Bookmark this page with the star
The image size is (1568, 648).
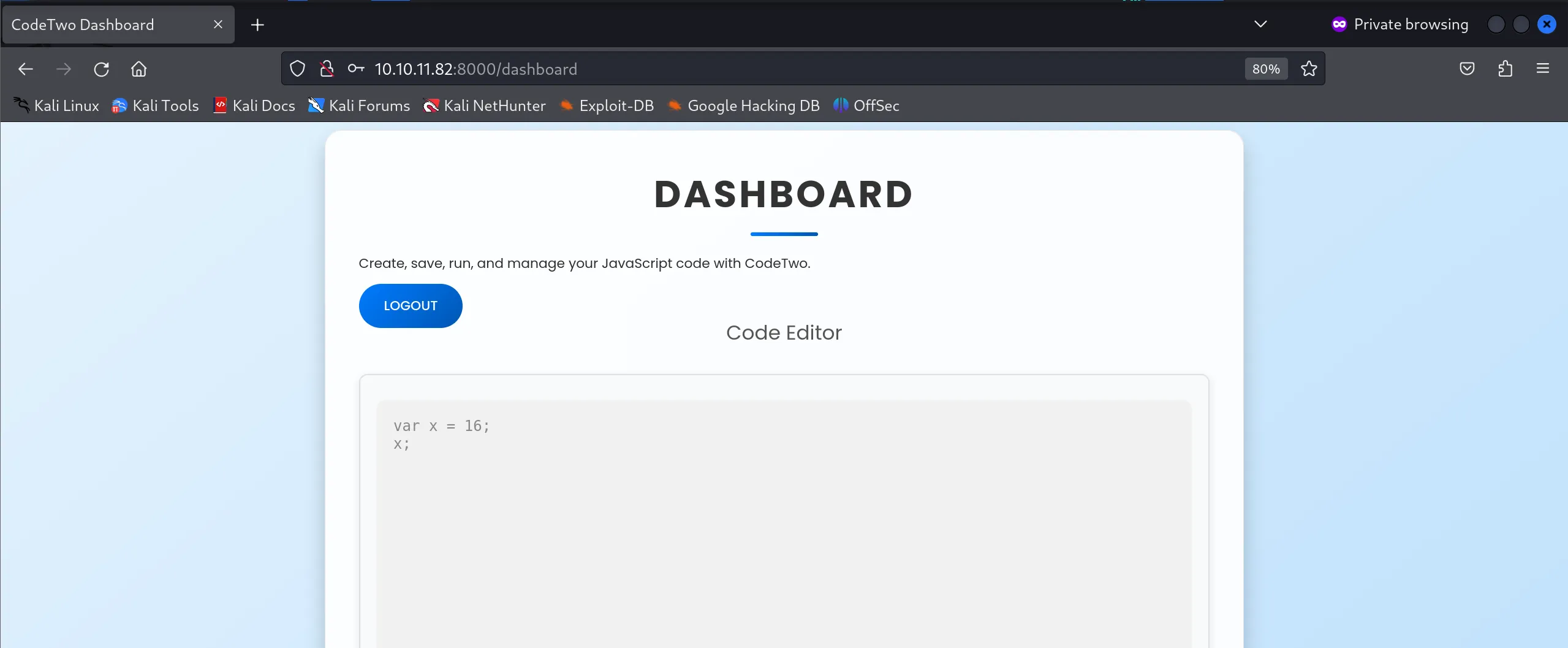coord(1309,69)
